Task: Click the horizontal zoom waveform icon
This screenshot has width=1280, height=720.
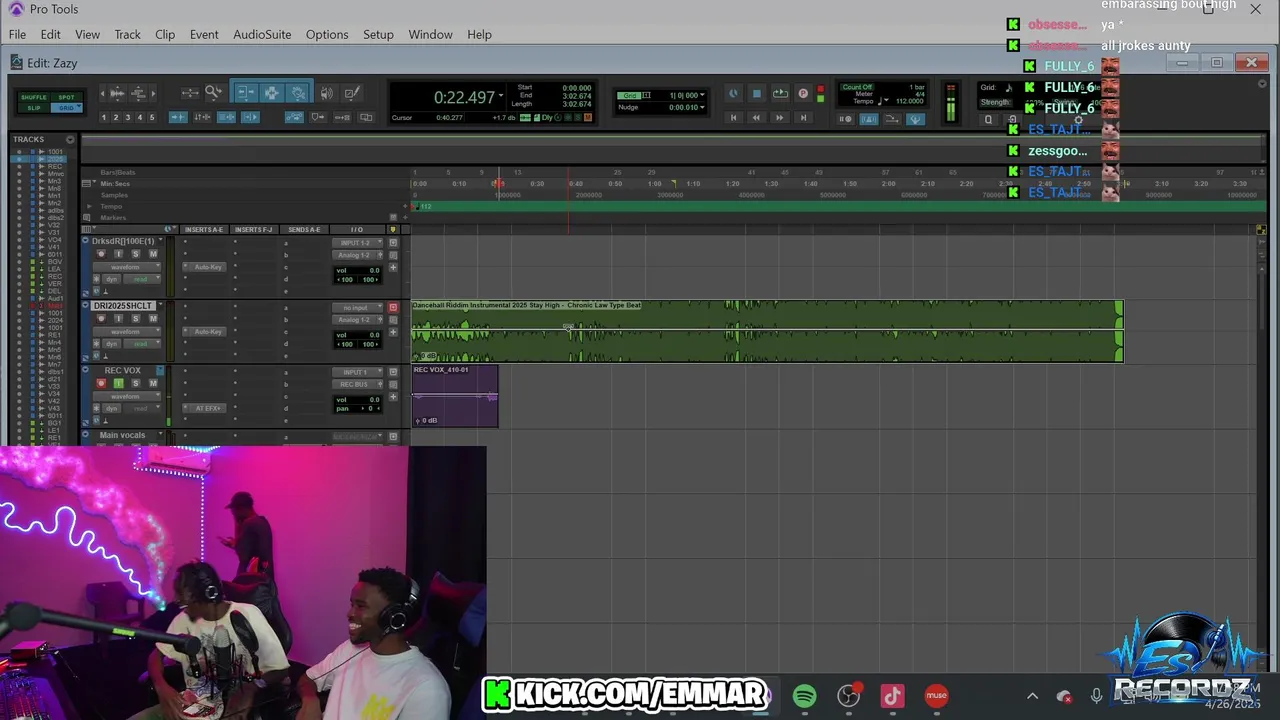Action: 117,93
